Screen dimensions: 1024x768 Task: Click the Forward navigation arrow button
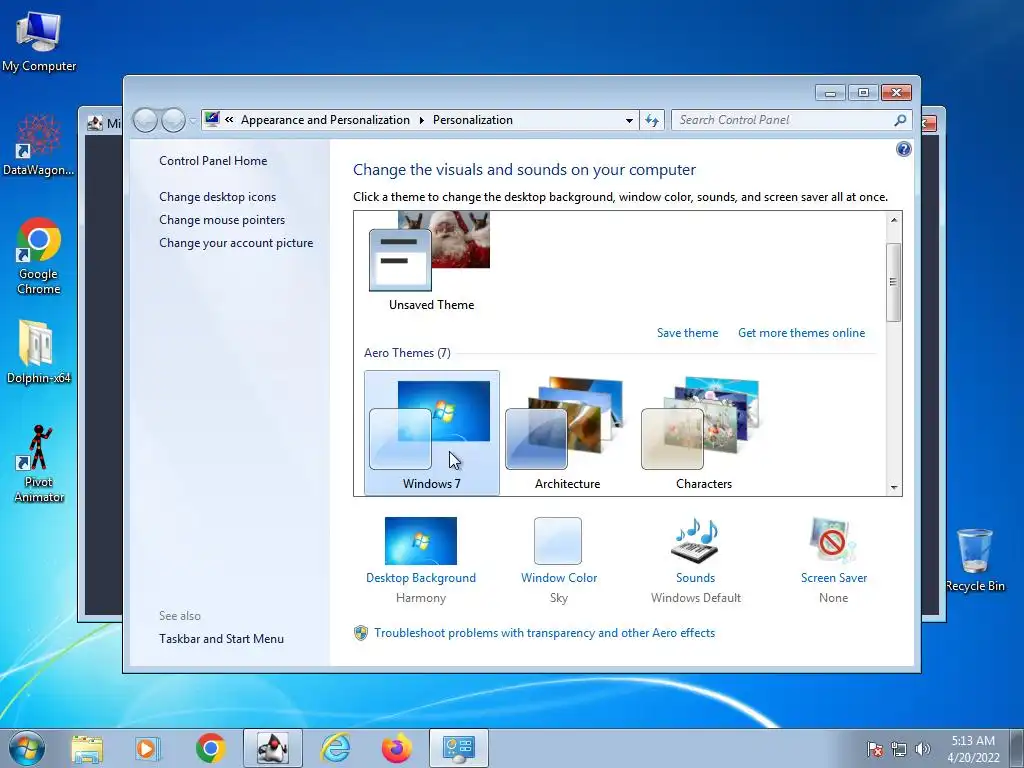click(173, 120)
